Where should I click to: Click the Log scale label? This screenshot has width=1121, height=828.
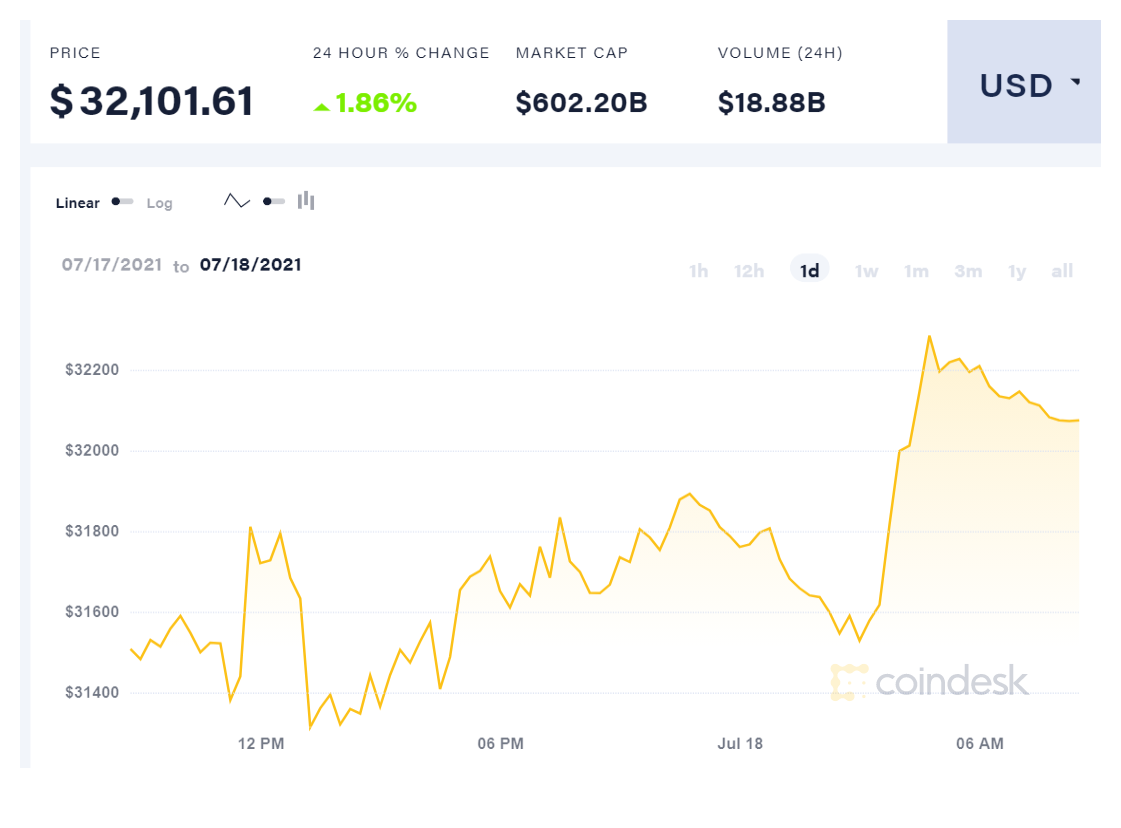(x=160, y=203)
